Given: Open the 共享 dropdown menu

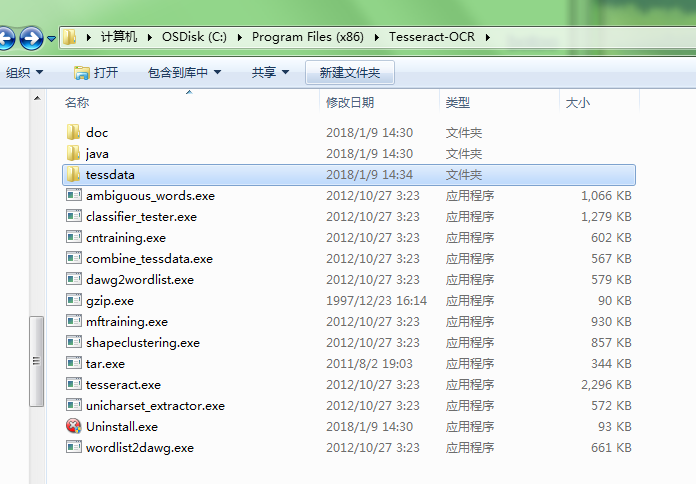Looking at the screenshot, I should point(270,72).
